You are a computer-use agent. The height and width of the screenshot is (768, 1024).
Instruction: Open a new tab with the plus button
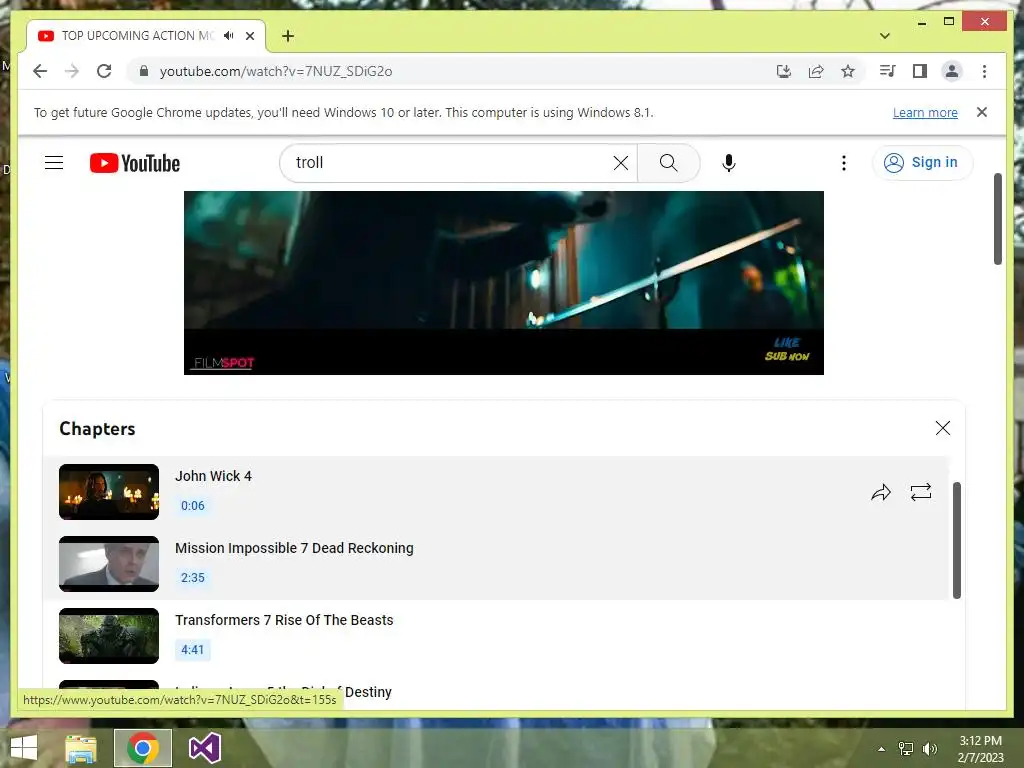point(288,36)
